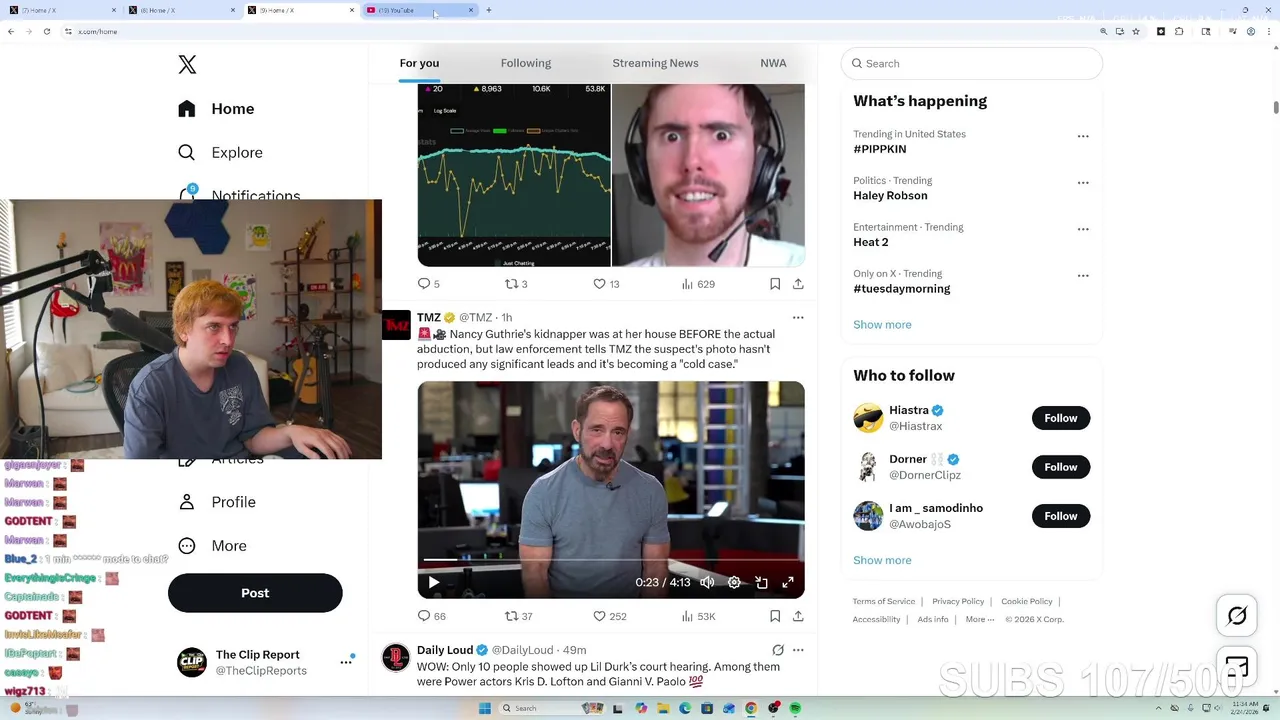Open the NWA tab

point(773,63)
